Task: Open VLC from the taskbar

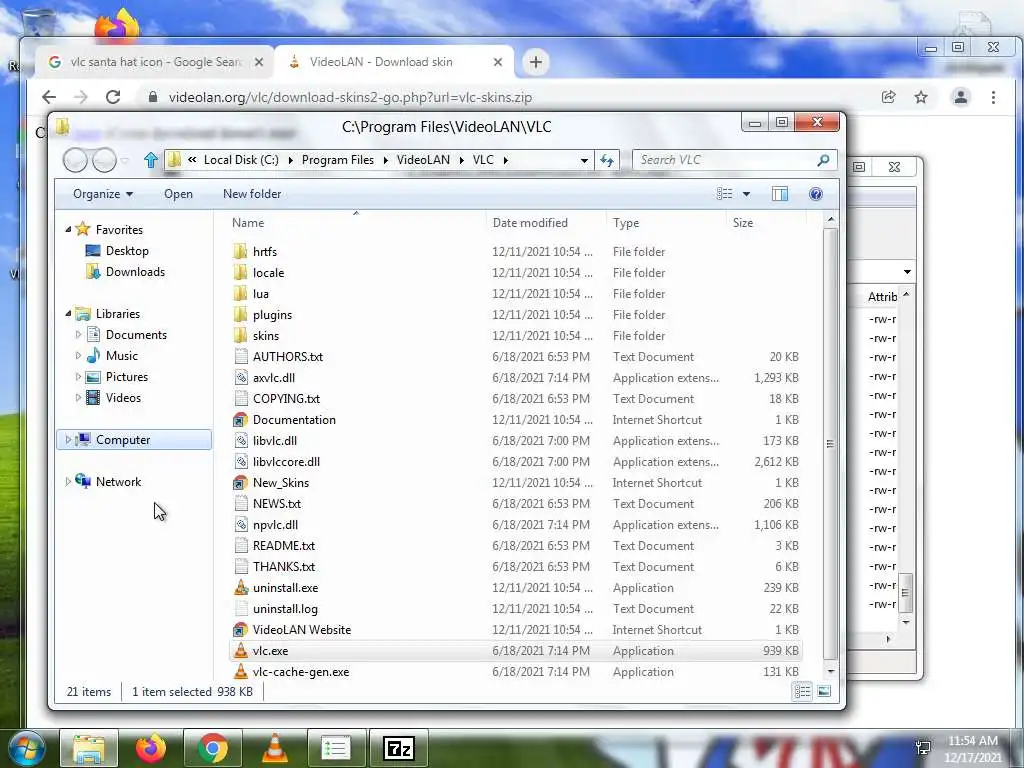Action: 275,748
